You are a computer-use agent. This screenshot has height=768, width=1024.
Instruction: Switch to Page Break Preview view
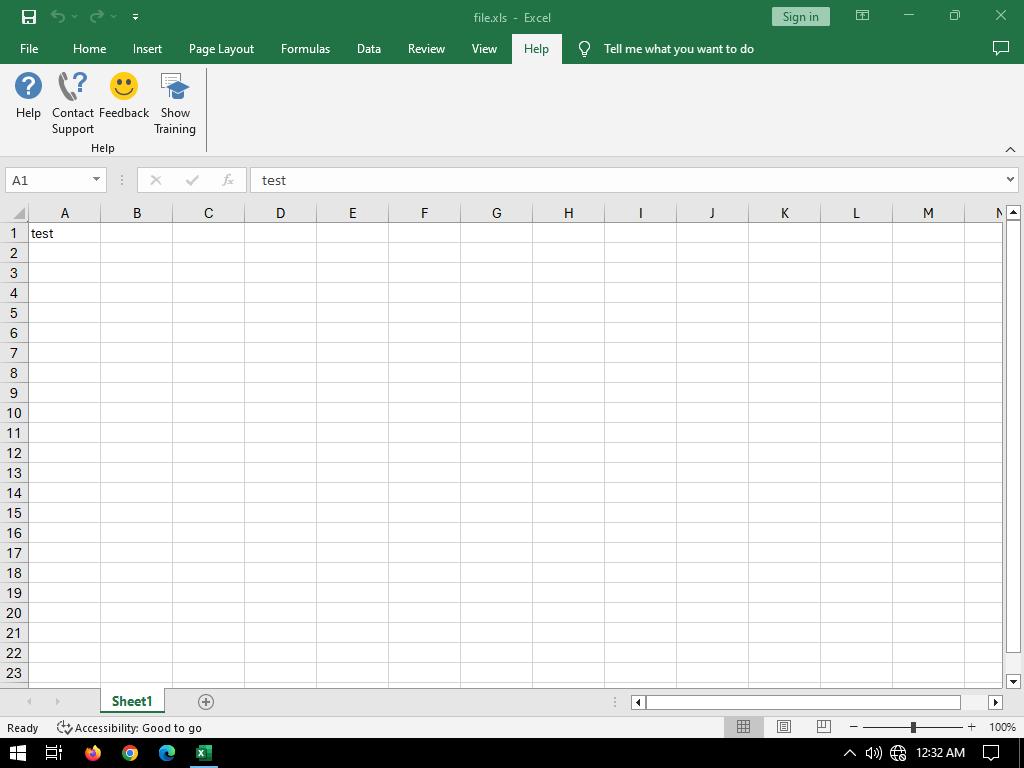coord(824,727)
